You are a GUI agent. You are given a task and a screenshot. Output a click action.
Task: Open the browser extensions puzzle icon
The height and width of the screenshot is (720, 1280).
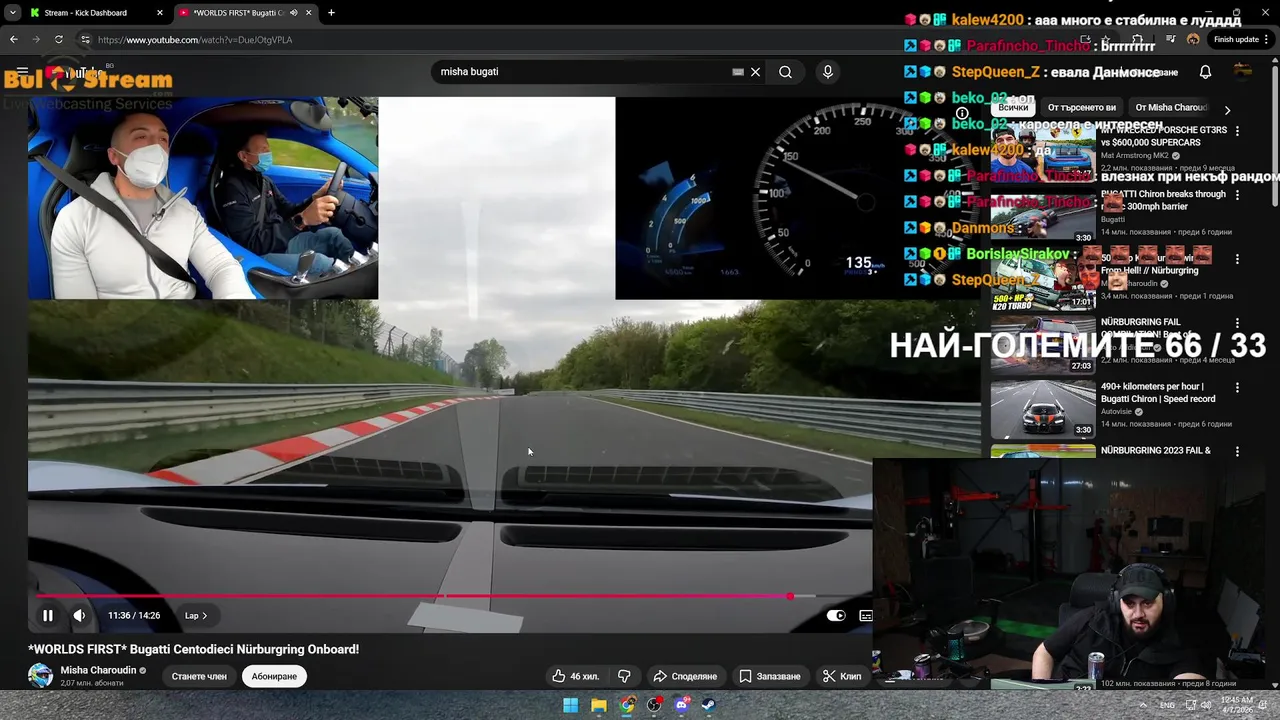(1138, 40)
